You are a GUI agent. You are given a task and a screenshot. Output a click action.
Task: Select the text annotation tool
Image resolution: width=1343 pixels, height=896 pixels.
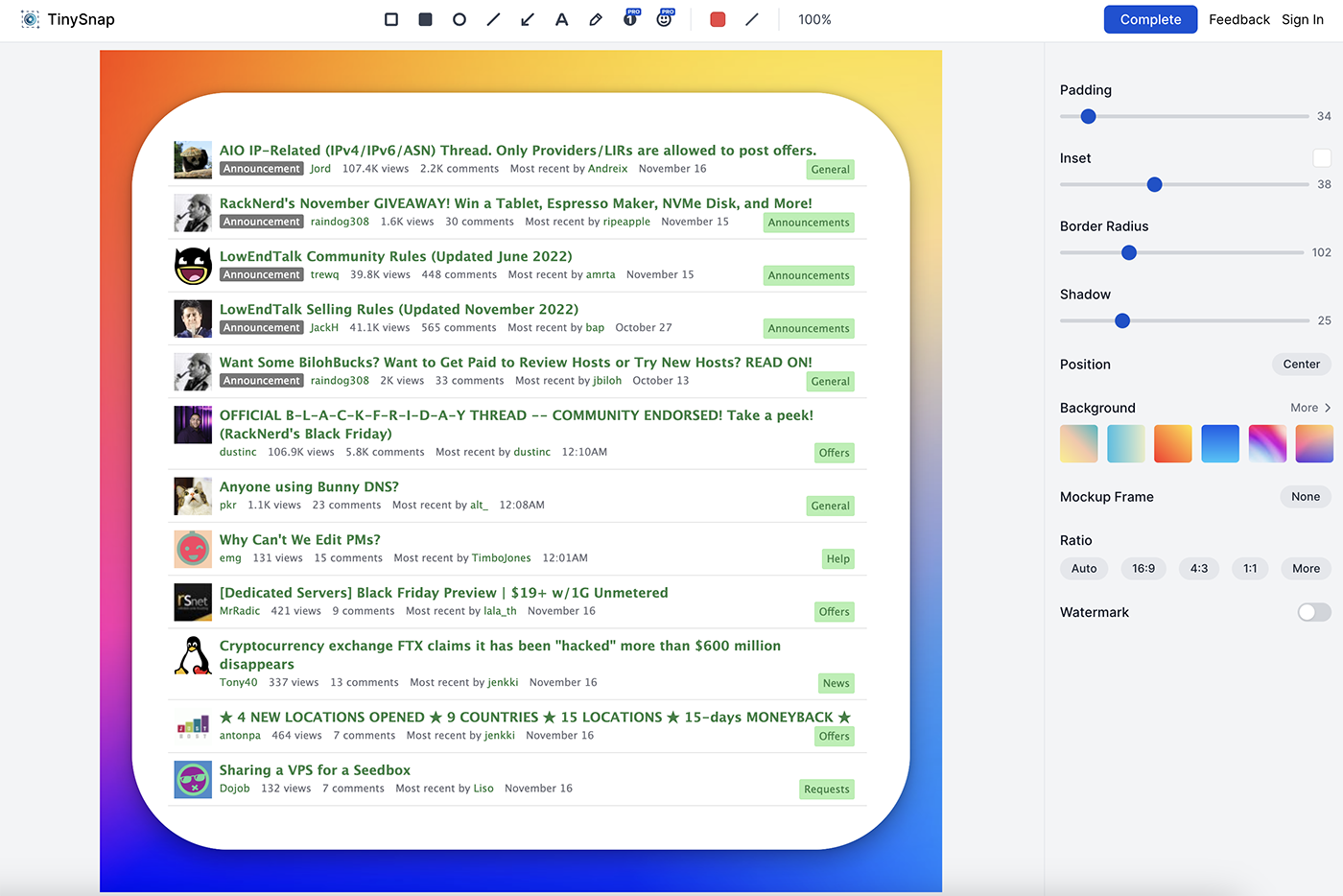click(x=562, y=19)
